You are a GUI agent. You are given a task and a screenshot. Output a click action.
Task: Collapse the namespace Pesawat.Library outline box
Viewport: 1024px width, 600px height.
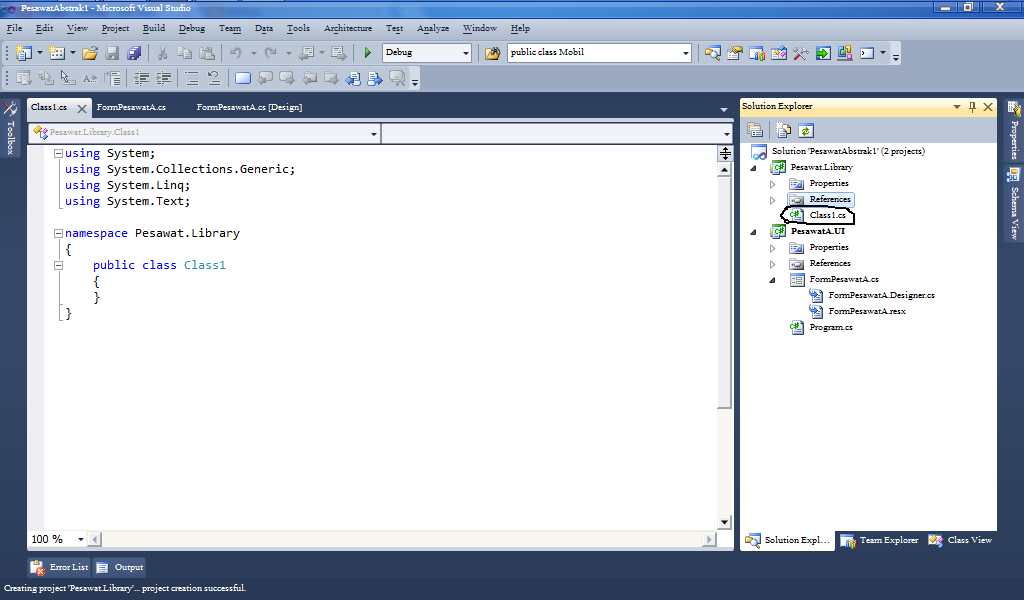(58, 233)
